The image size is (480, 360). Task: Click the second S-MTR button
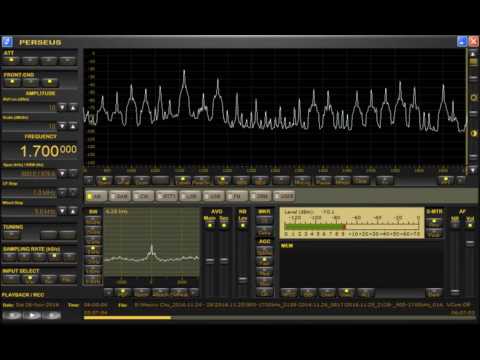click(434, 233)
